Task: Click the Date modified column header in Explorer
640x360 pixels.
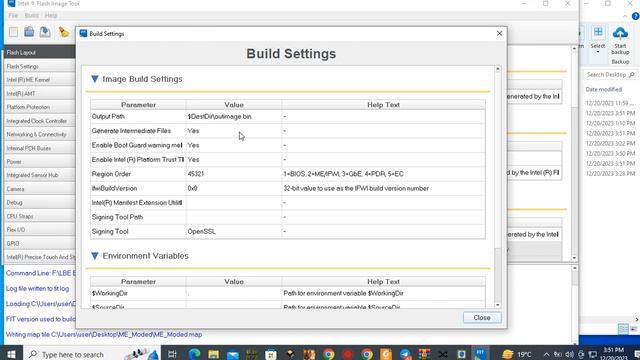Action: tap(604, 89)
